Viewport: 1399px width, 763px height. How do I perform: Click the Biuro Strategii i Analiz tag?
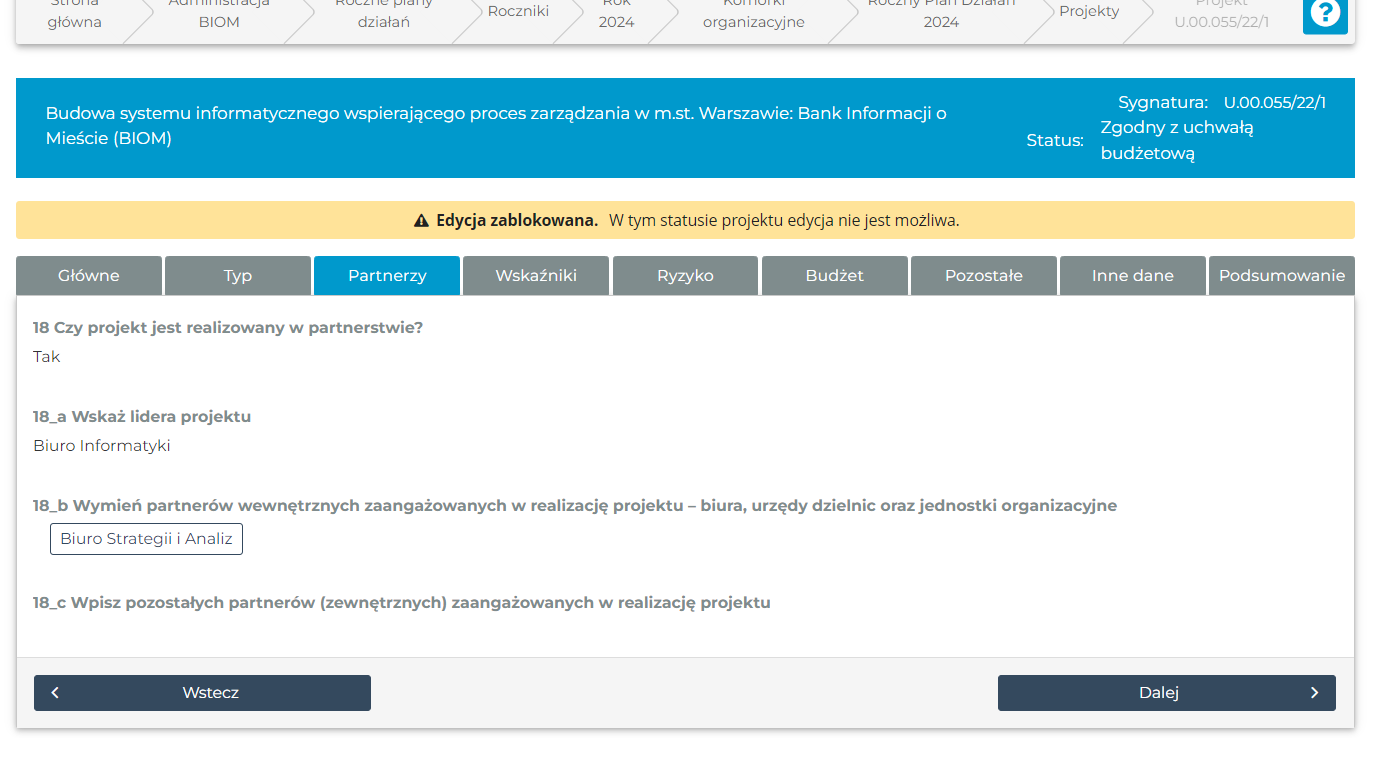(146, 539)
